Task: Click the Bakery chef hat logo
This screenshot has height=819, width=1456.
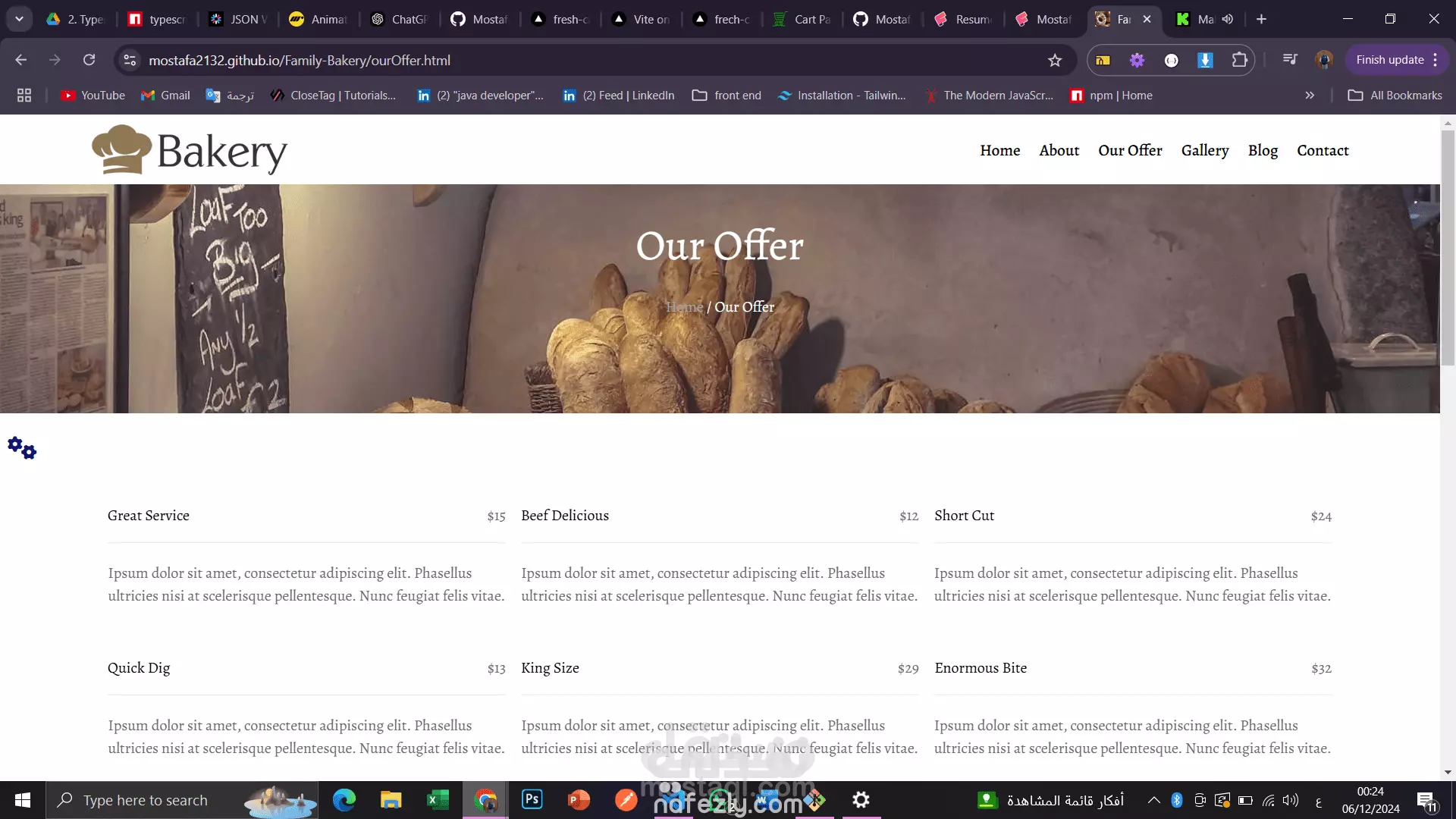Action: pos(121,149)
